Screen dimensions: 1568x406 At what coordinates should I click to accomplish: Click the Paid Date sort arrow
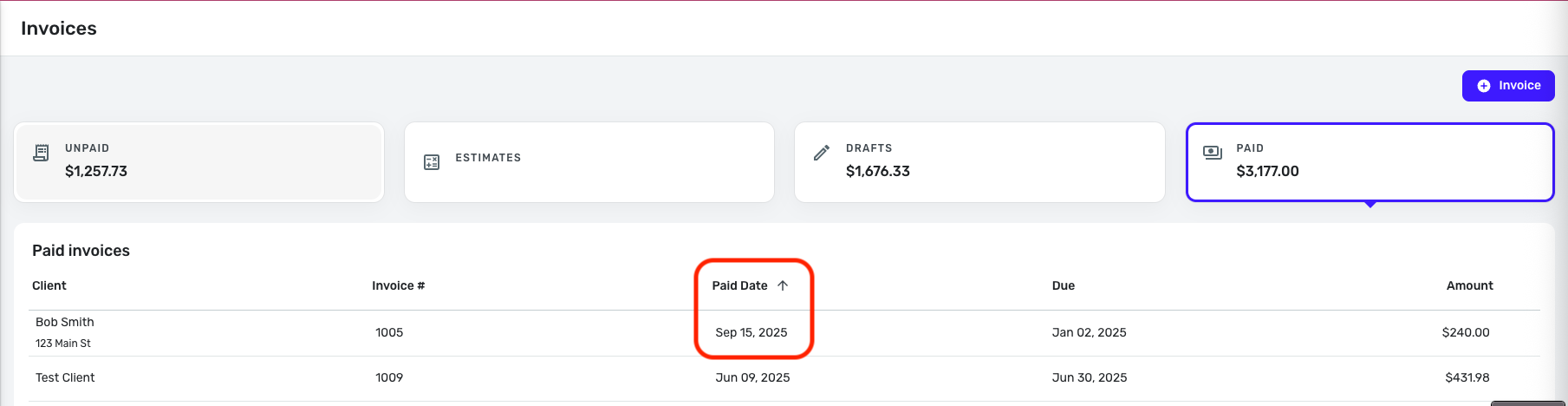click(783, 285)
